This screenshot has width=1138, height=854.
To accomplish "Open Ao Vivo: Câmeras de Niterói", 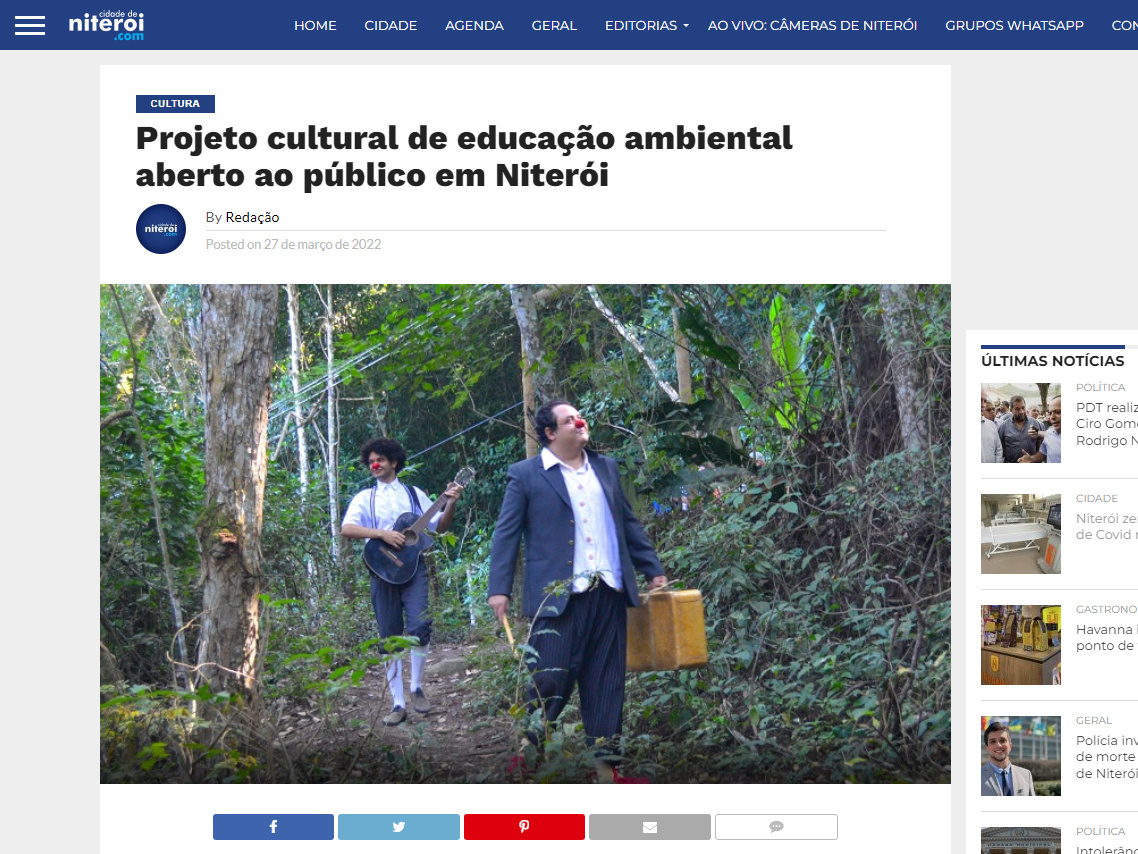I will point(812,25).
